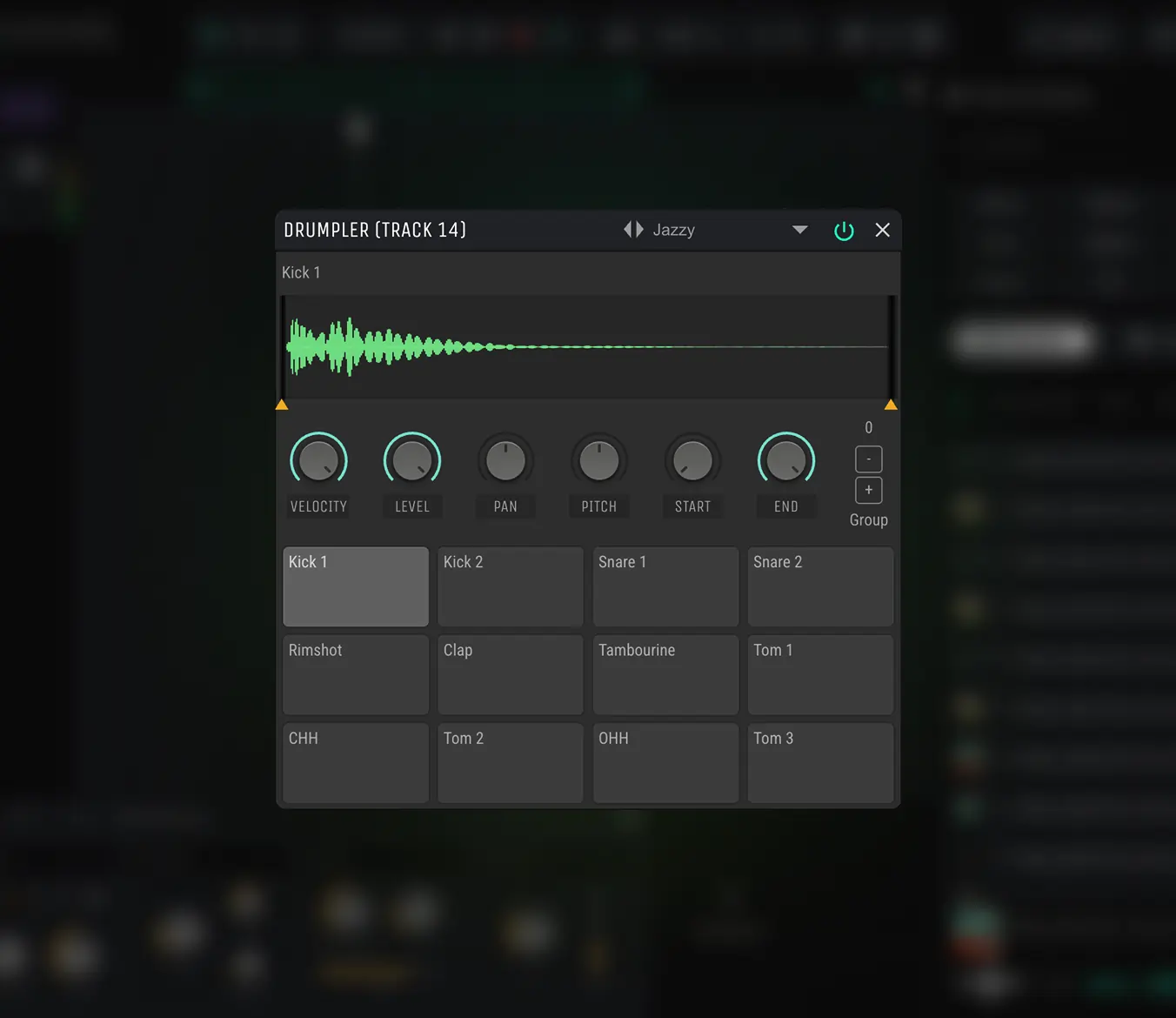Click the LEVEL label

[x=412, y=506]
